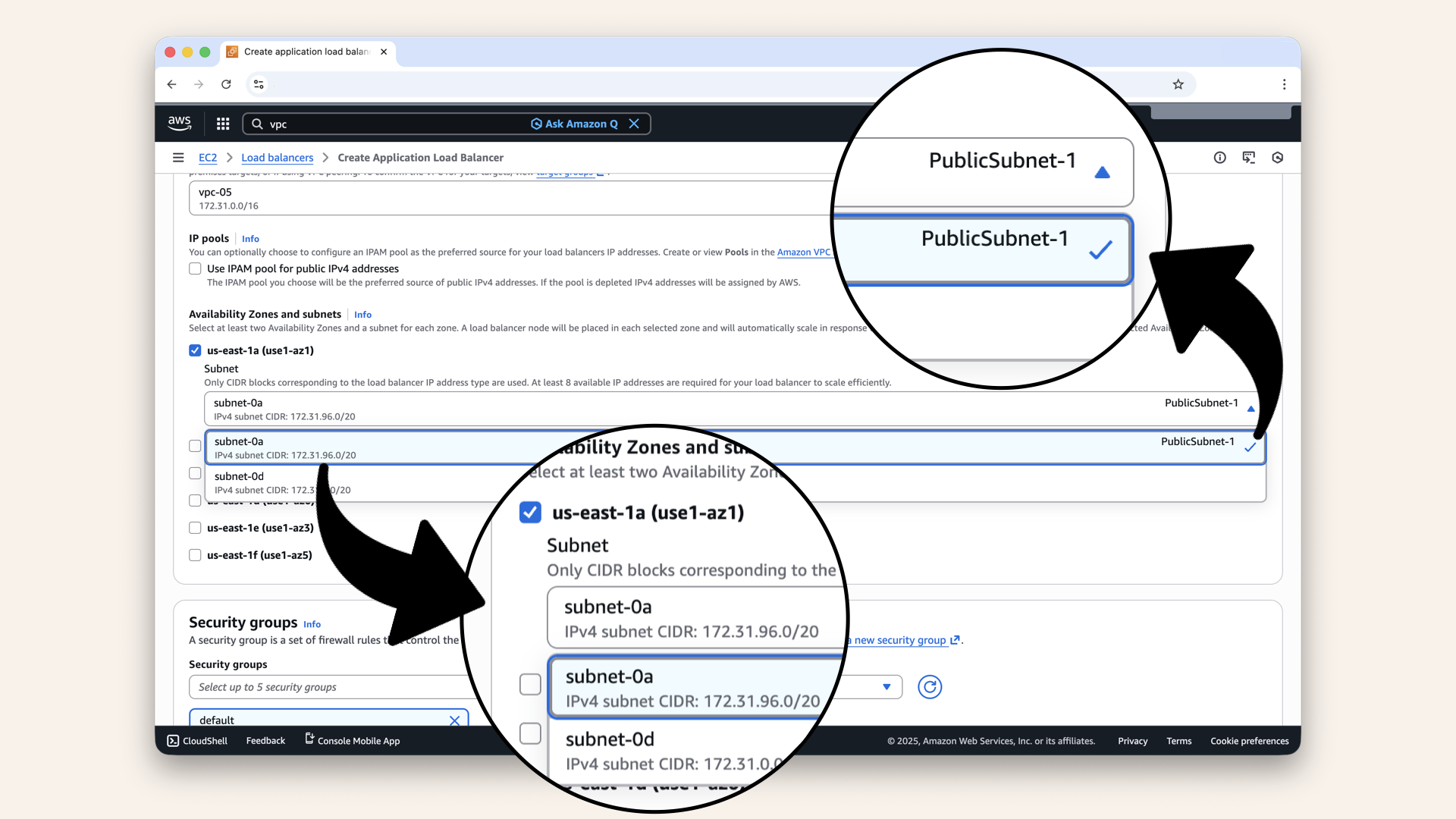Screen dimensions: 1456x819
Task: Open the Load balancers breadcrumb link
Action: [x=277, y=157]
